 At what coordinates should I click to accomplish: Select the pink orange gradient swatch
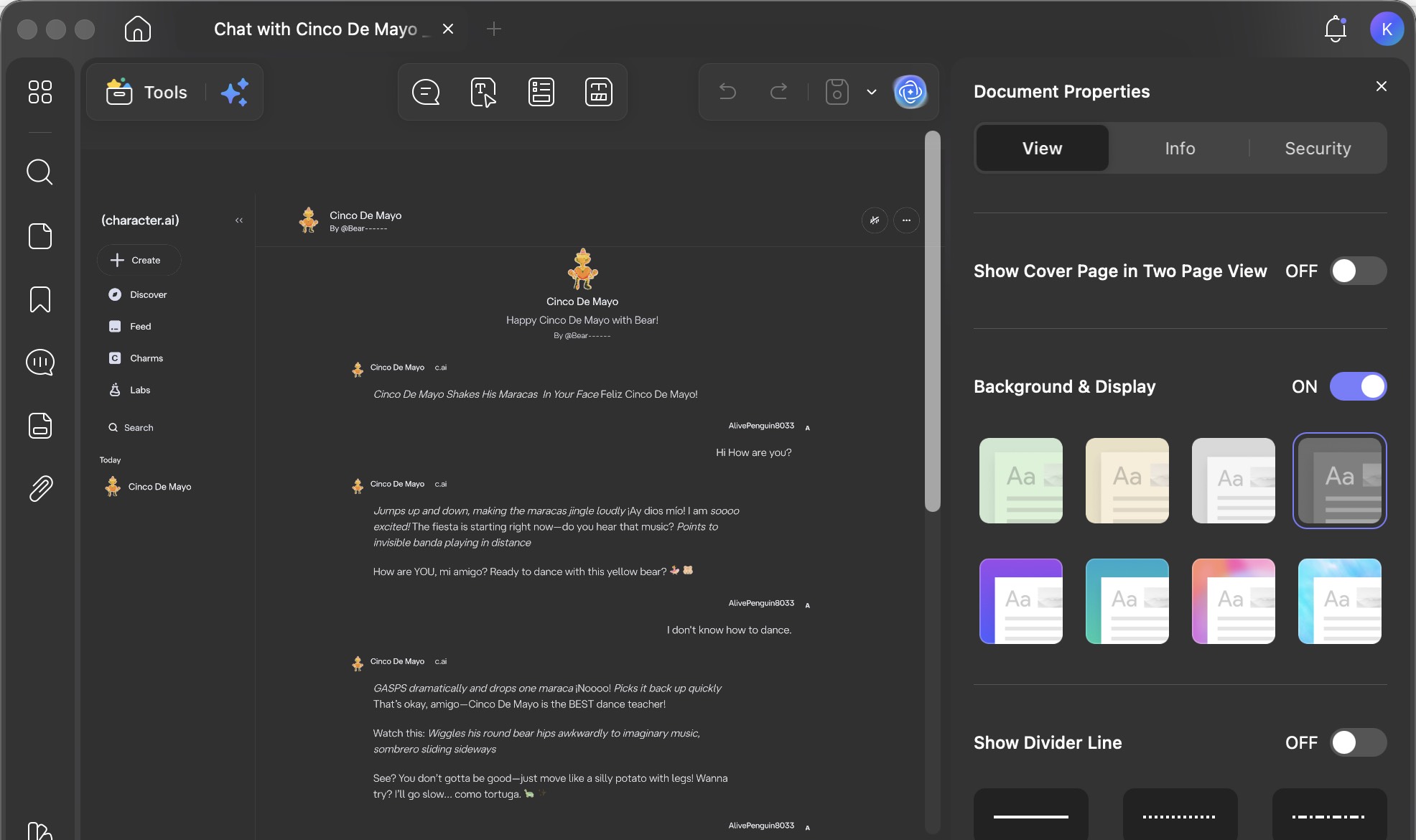click(x=1233, y=601)
